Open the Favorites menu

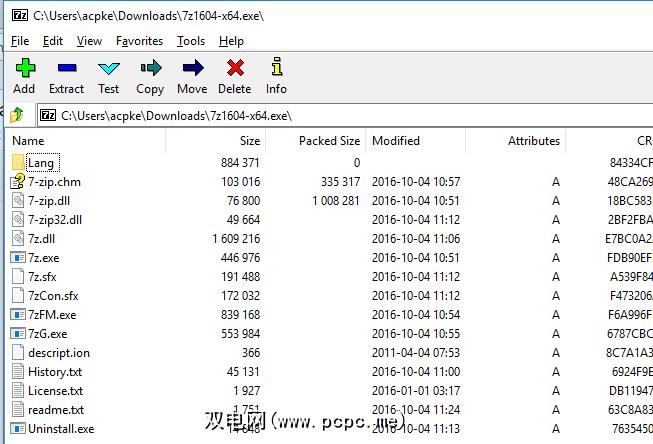tap(140, 41)
